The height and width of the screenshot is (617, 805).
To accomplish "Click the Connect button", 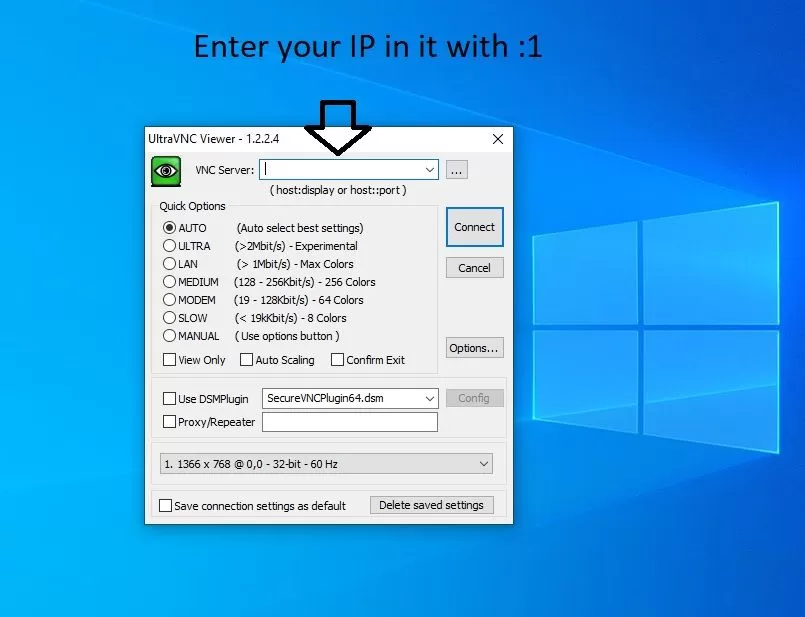I will [x=474, y=227].
